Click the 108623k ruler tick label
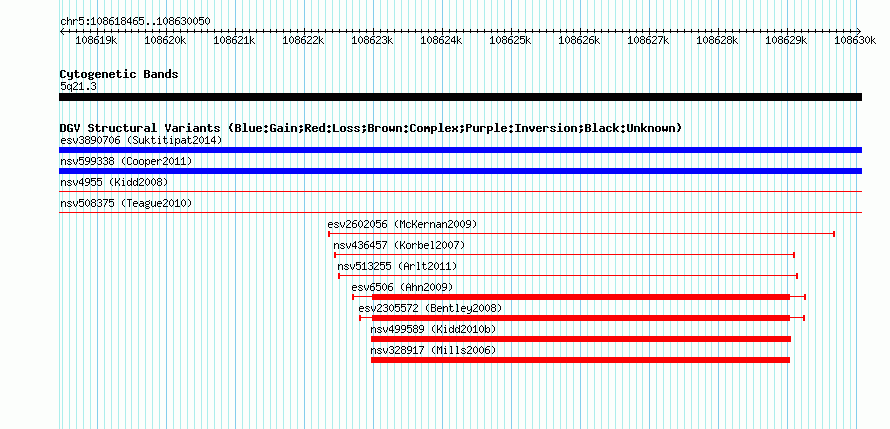 [x=373, y=40]
